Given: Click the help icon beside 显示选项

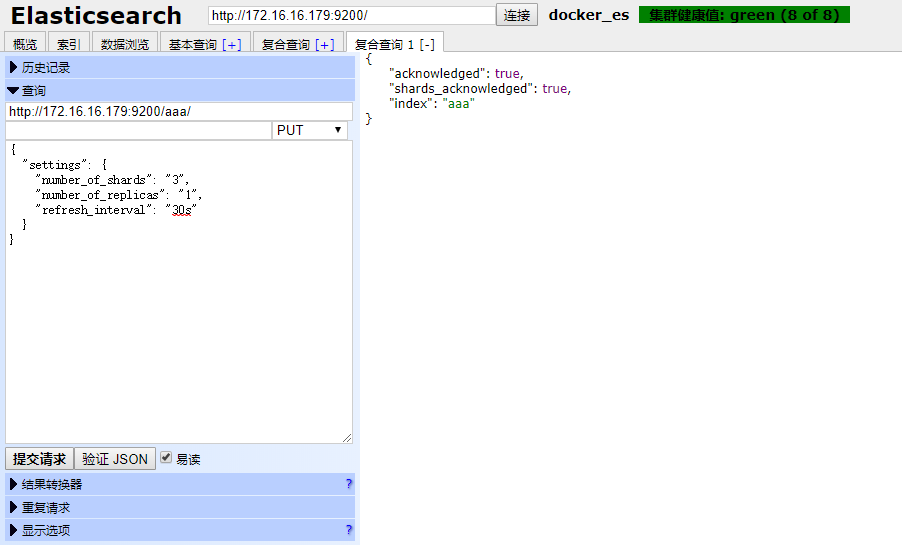Looking at the screenshot, I should coord(348,530).
